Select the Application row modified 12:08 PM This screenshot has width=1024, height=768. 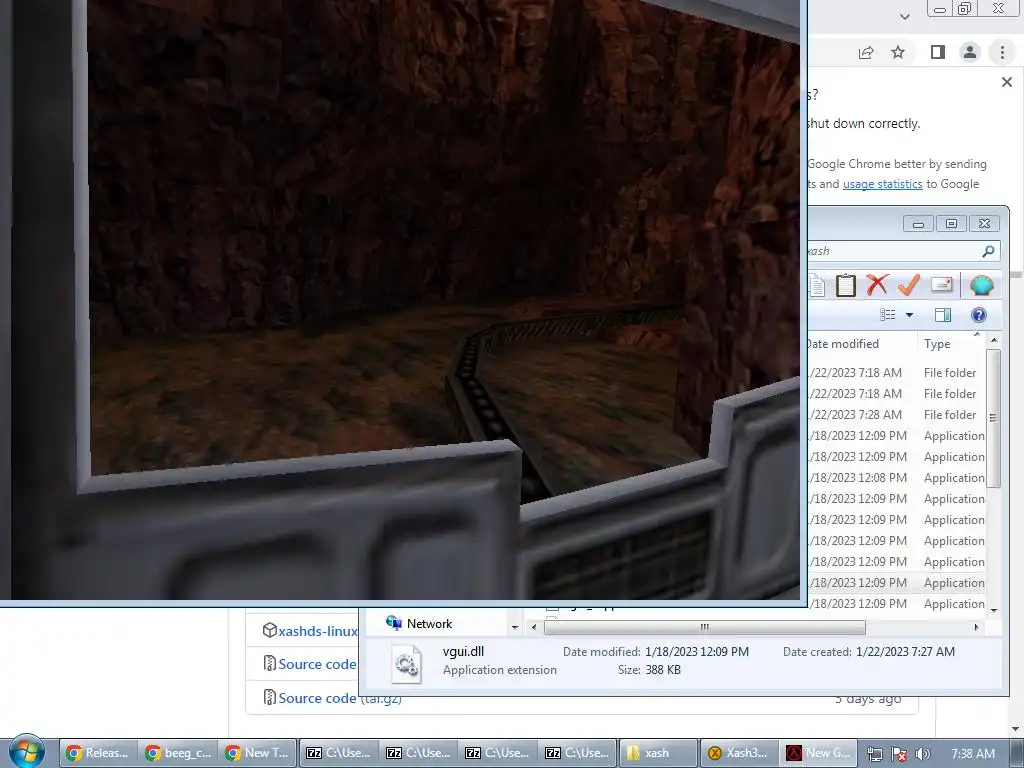pyautogui.click(x=896, y=478)
